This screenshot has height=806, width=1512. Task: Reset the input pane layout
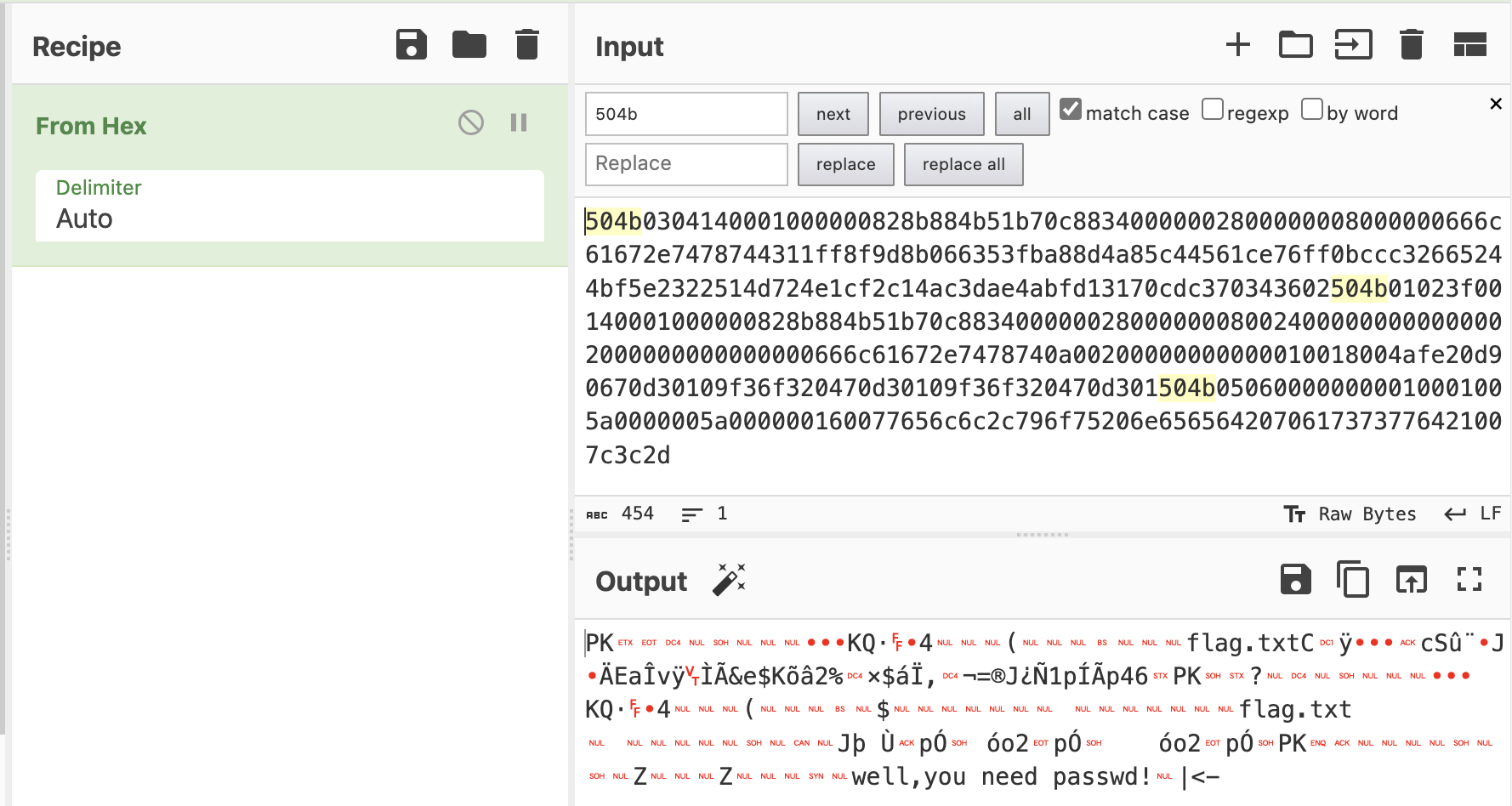pos(1469,45)
